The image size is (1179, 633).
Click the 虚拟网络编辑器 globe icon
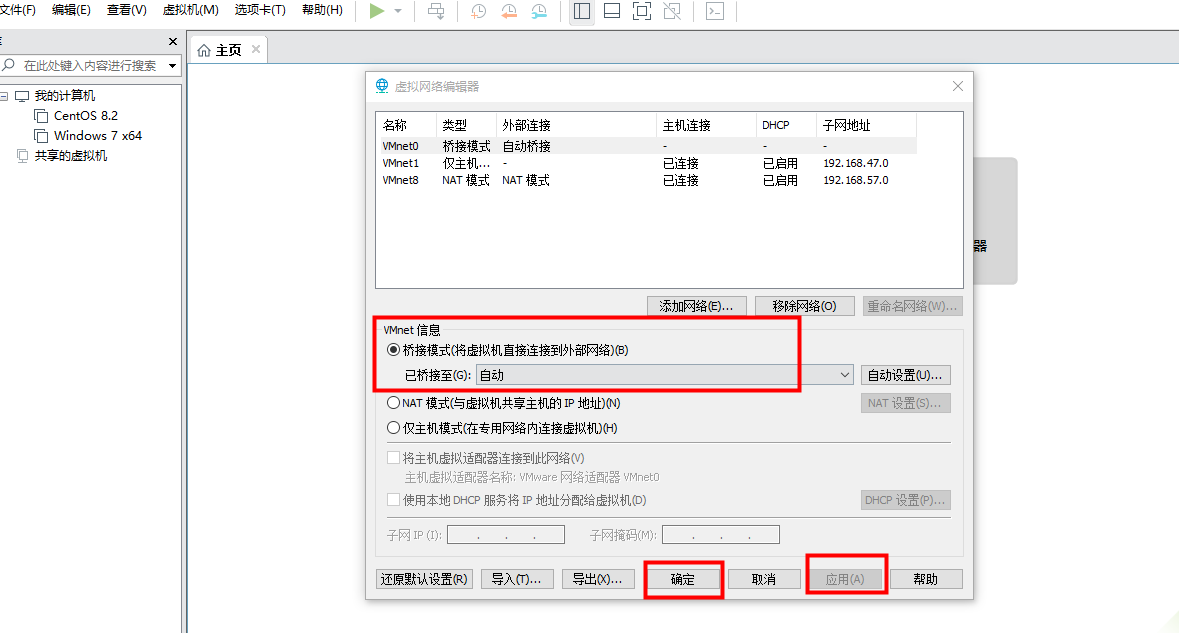point(382,86)
